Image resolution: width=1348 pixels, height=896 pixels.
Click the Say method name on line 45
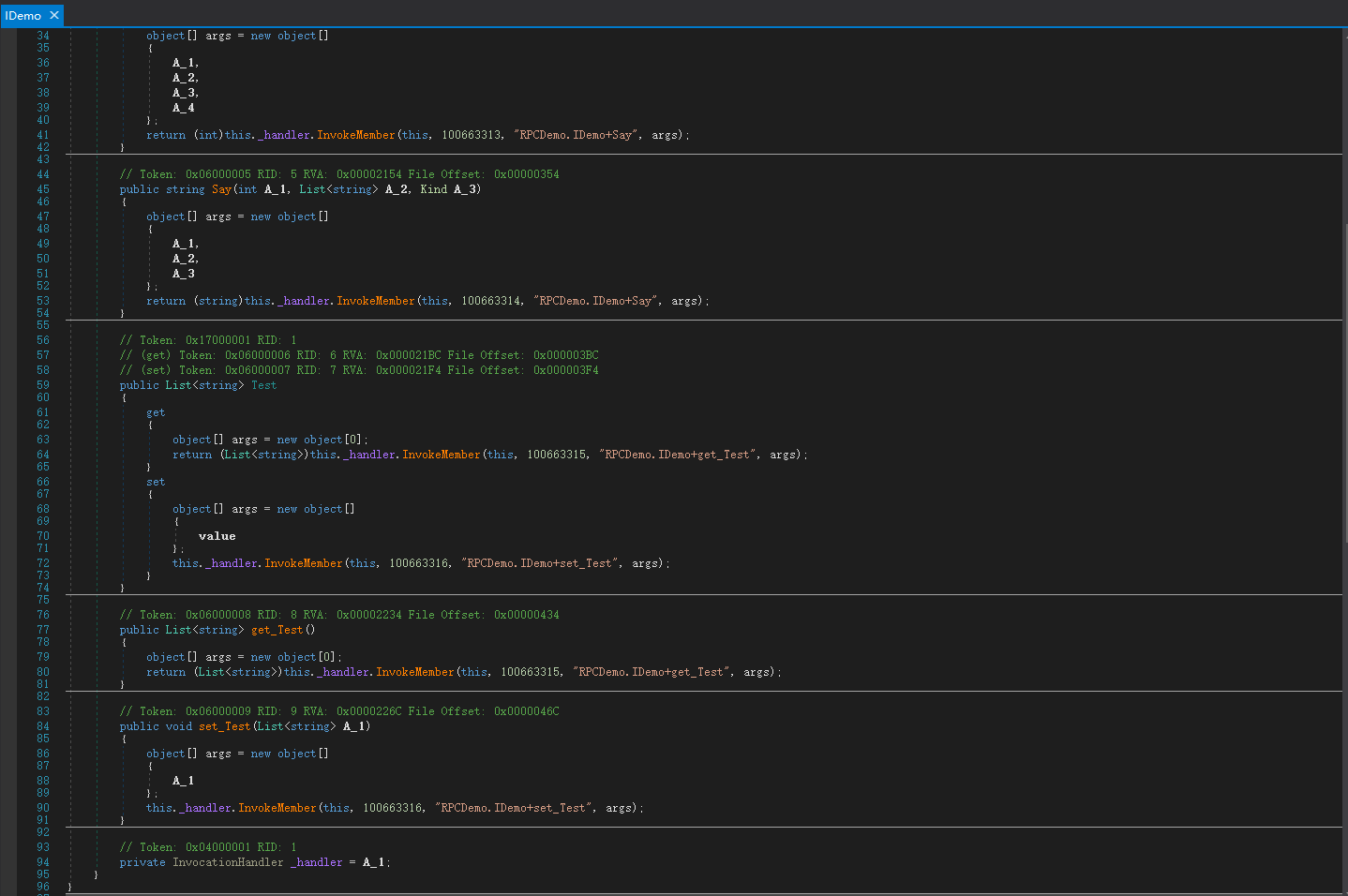pos(221,189)
